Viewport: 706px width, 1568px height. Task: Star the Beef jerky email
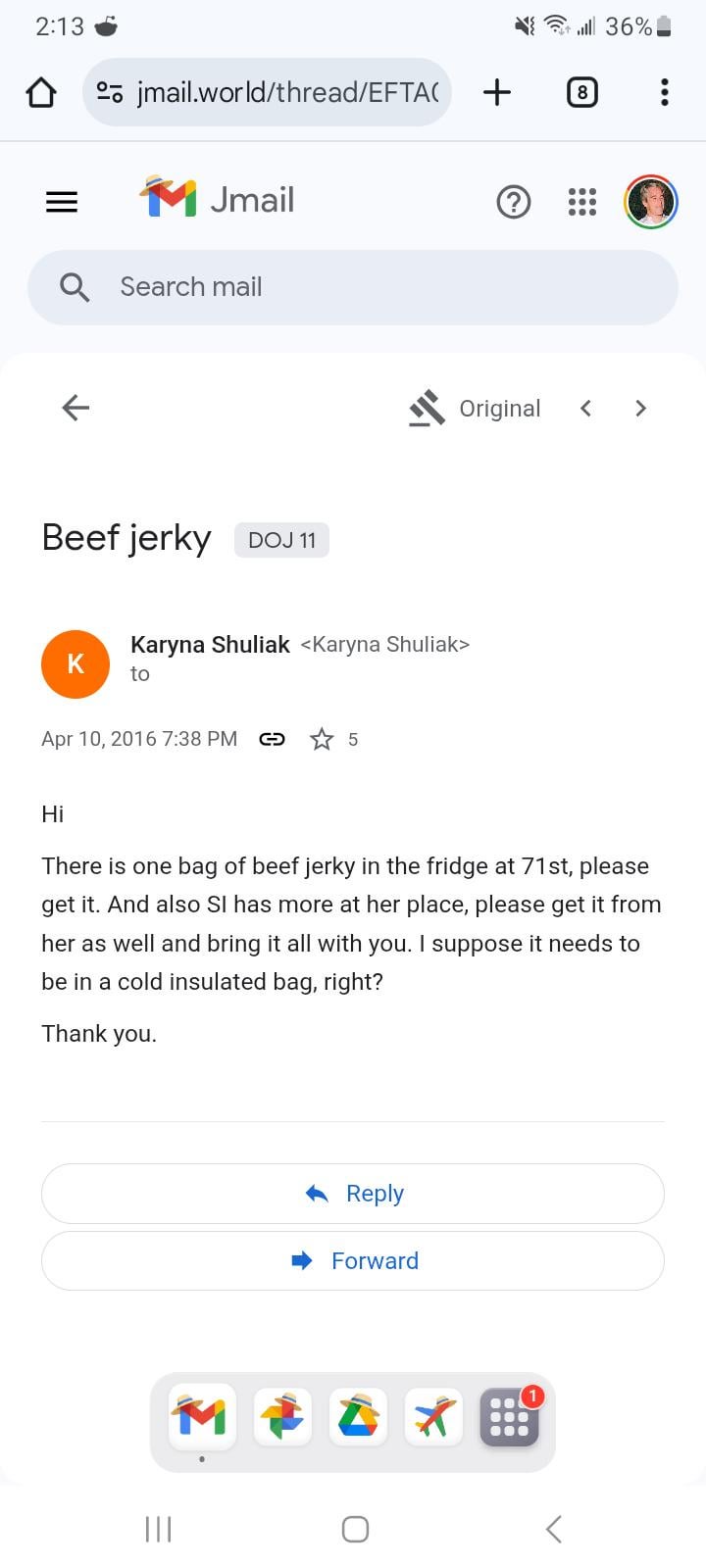[x=322, y=739]
